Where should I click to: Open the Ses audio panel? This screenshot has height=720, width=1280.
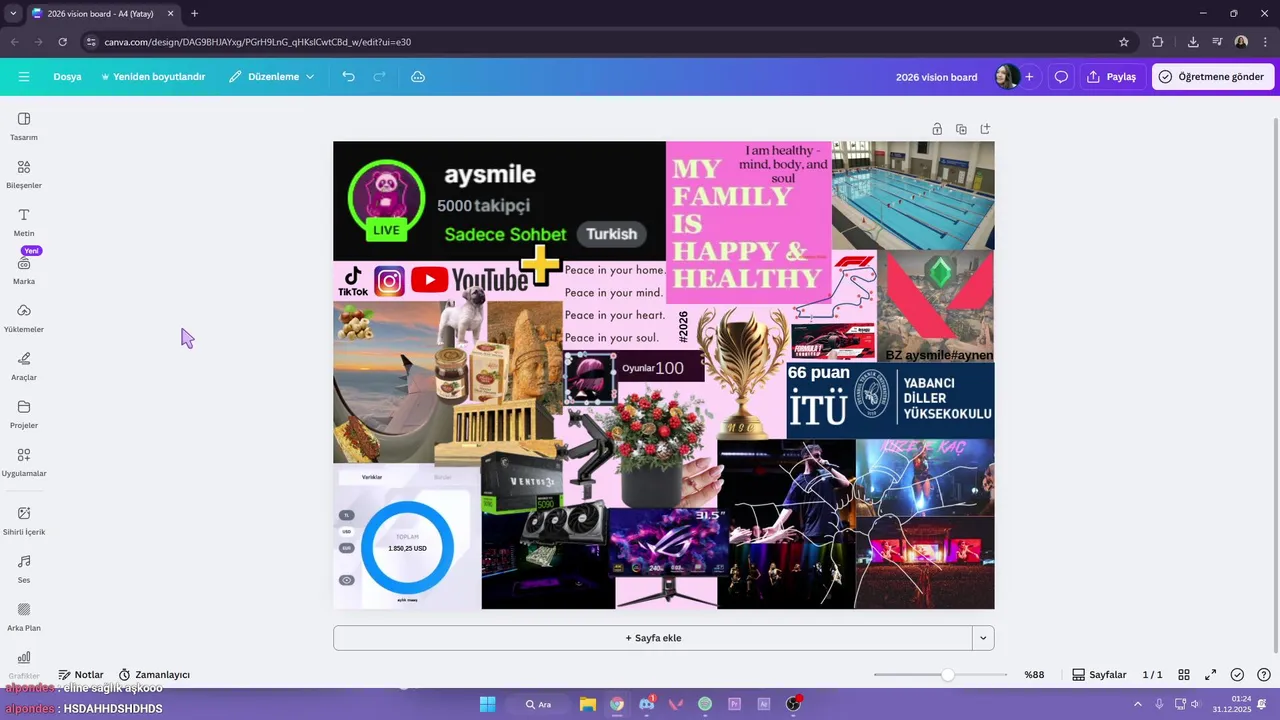[x=24, y=569]
